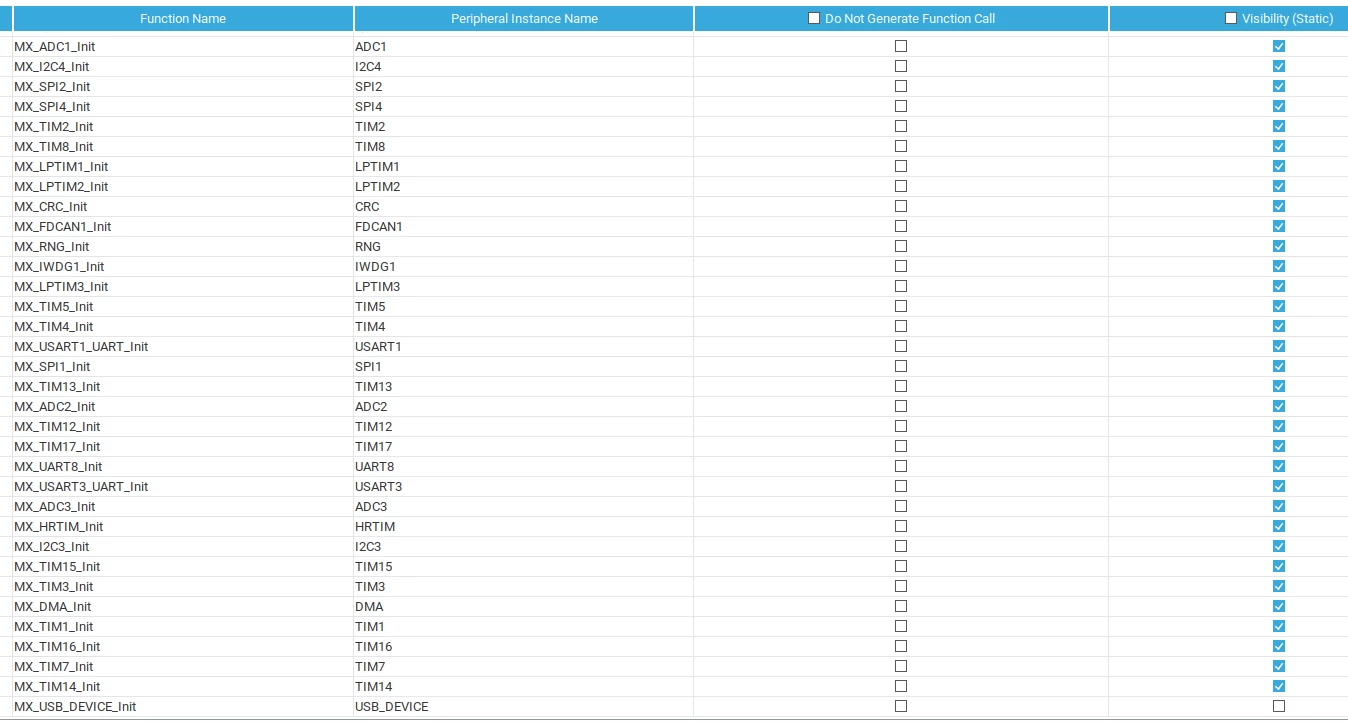Uncheck static visibility for MX_CRC_Init
Screen dimensions: 1348x722
(x=1279, y=206)
